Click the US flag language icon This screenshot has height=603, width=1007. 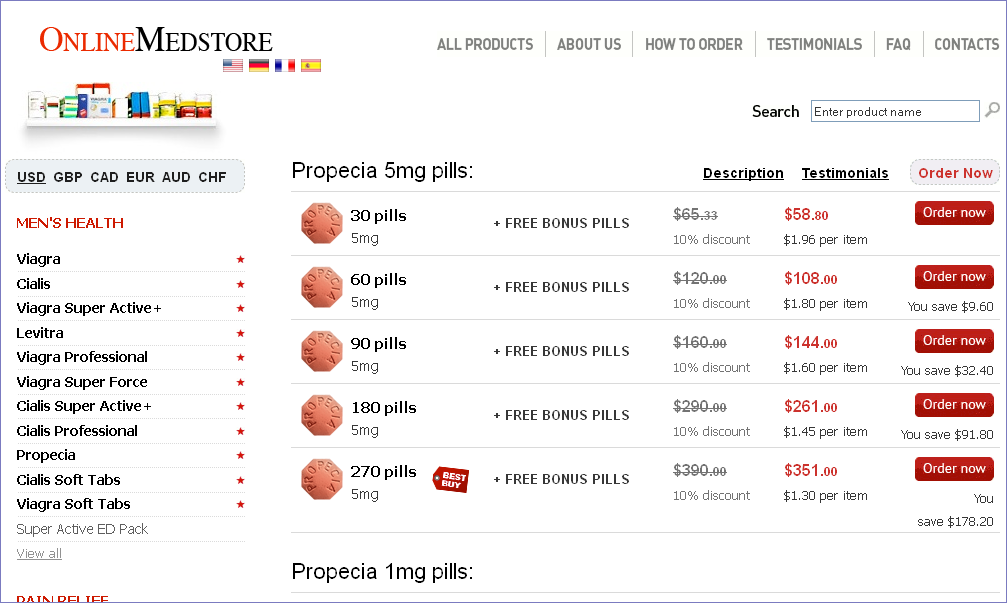(233, 66)
